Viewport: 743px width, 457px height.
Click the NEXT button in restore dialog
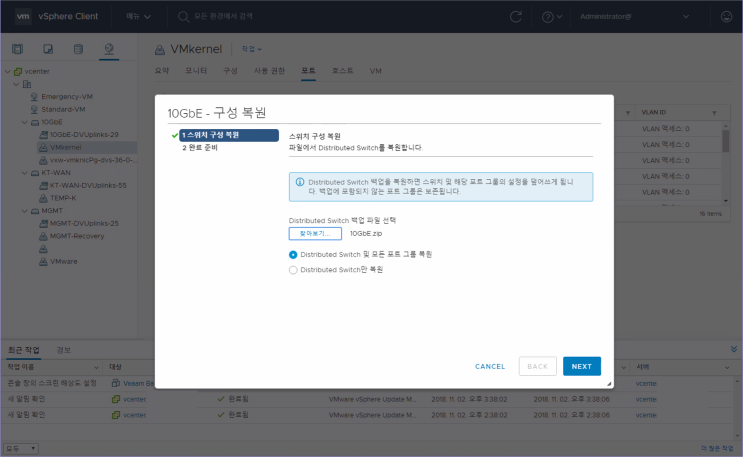coord(581,366)
